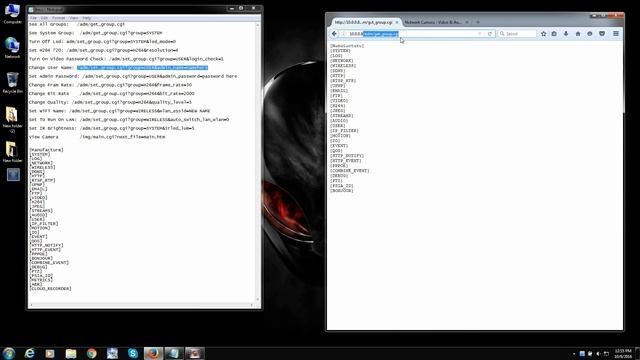640x360 pixels.
Task: Click the 'Set Admin Password' line in Notepad
Action: [133, 76]
